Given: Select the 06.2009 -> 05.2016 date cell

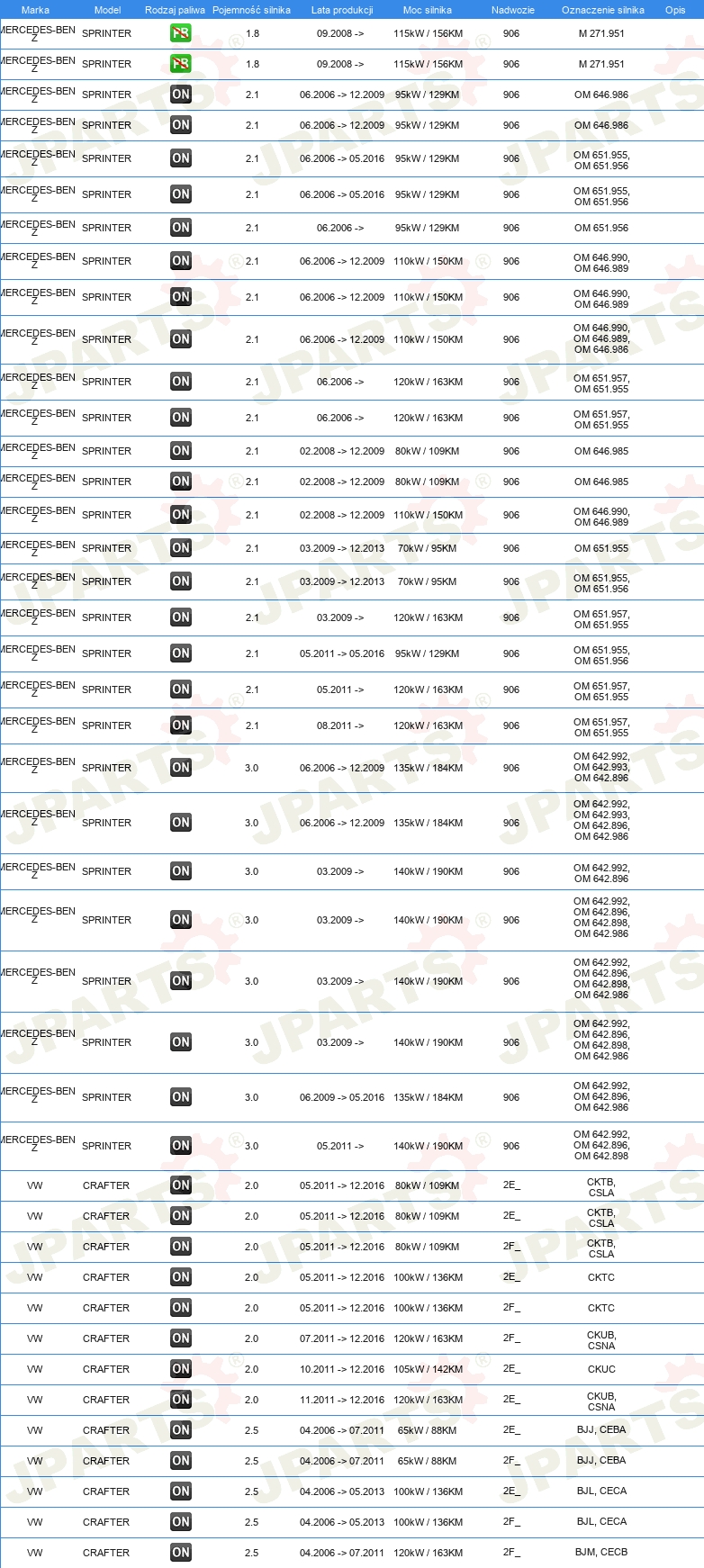Looking at the screenshot, I should pos(342,1097).
